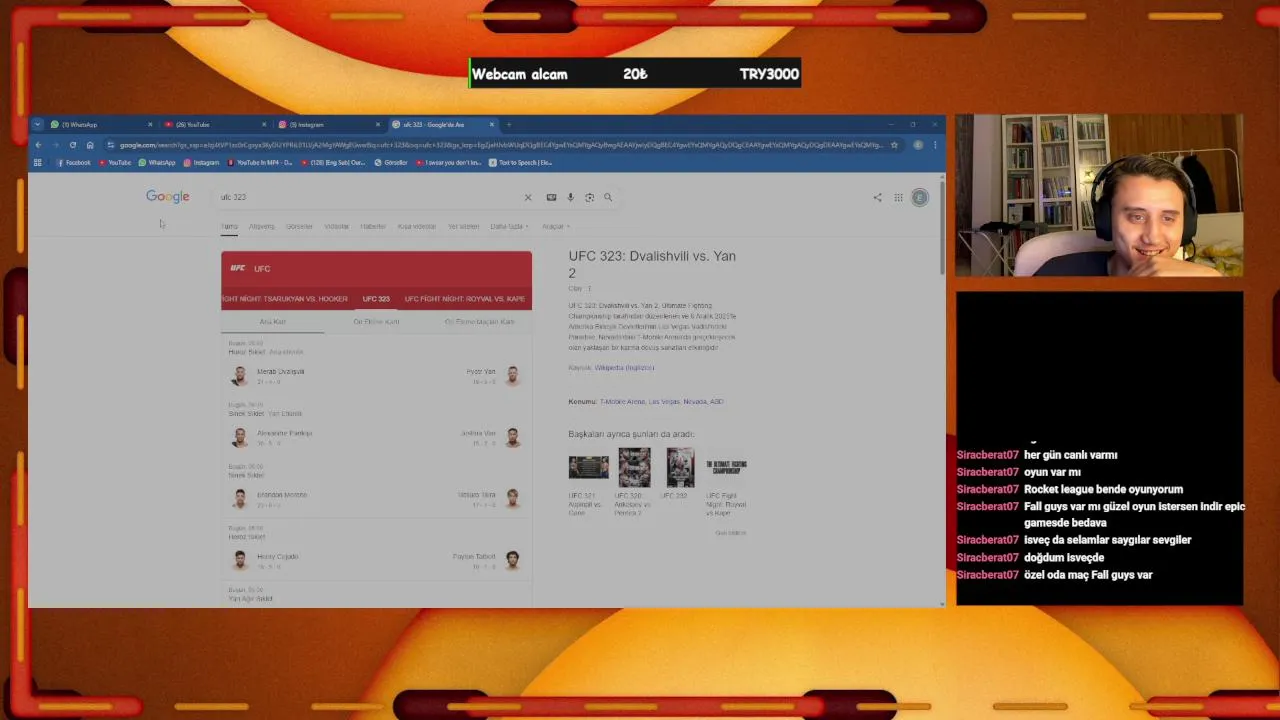The width and height of the screenshot is (1280, 720).
Task: Click the share icon on results page
Action: pos(877,197)
